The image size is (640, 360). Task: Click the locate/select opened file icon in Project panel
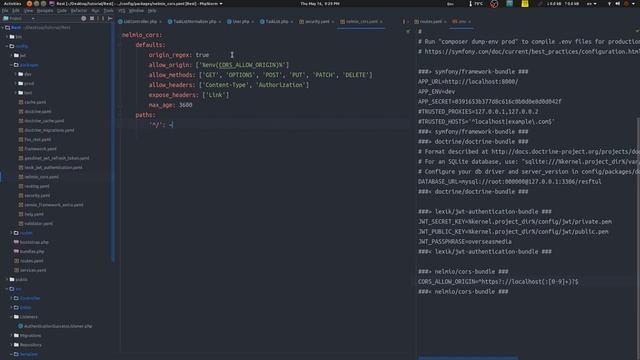pos(84,18)
